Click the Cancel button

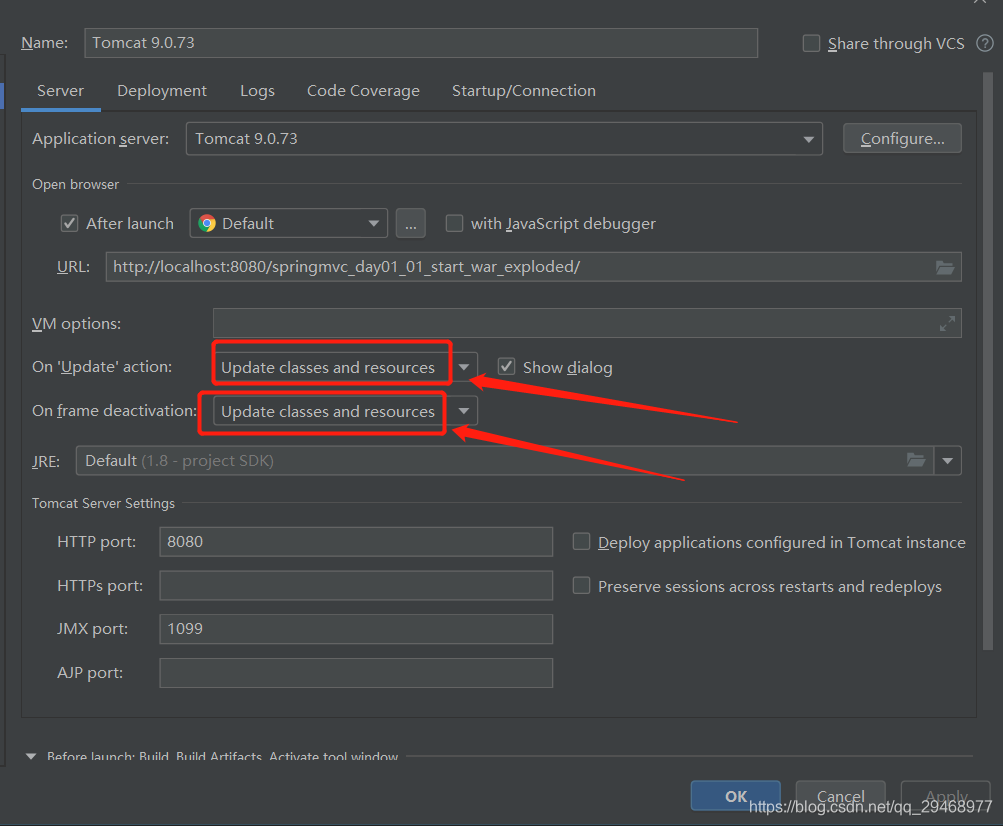pyautogui.click(x=841, y=796)
